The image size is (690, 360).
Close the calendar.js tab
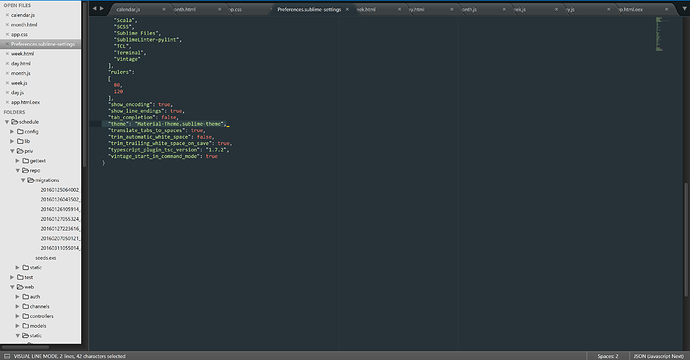click(x=164, y=9)
